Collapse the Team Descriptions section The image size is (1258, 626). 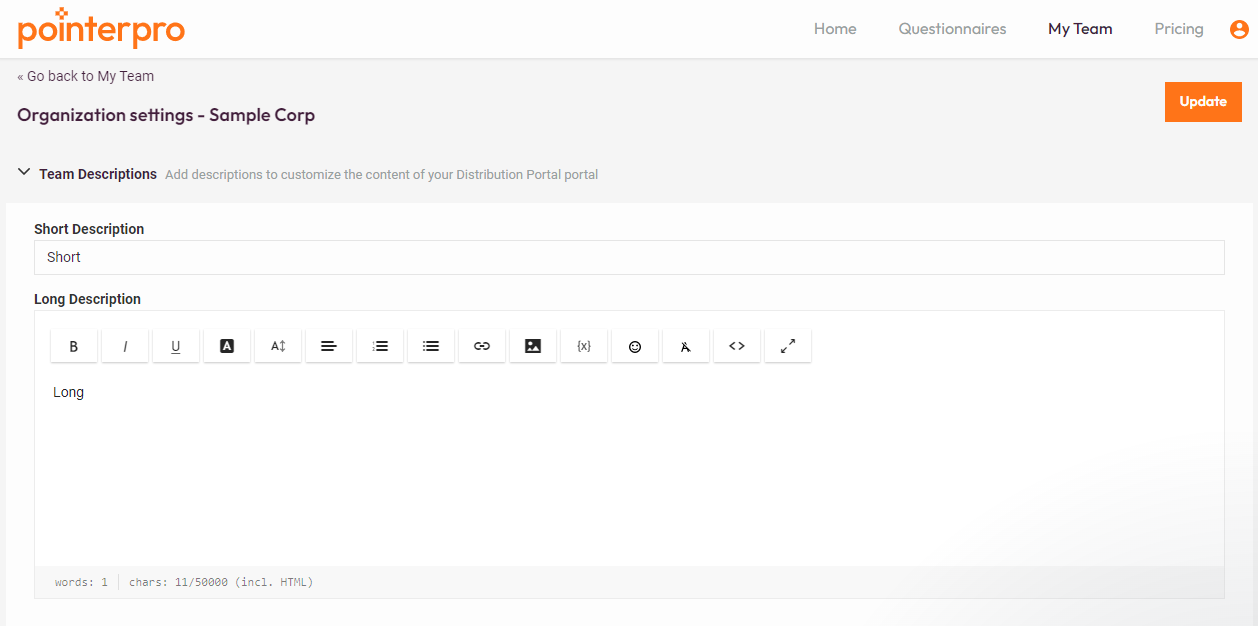tap(24, 172)
